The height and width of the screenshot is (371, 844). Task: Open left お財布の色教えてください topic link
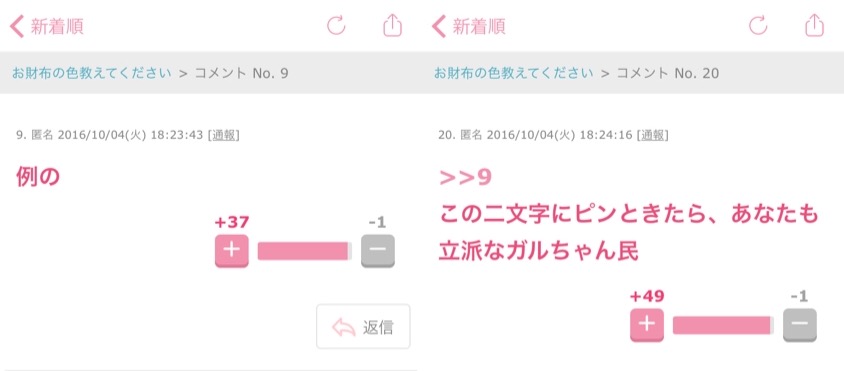pos(92,73)
